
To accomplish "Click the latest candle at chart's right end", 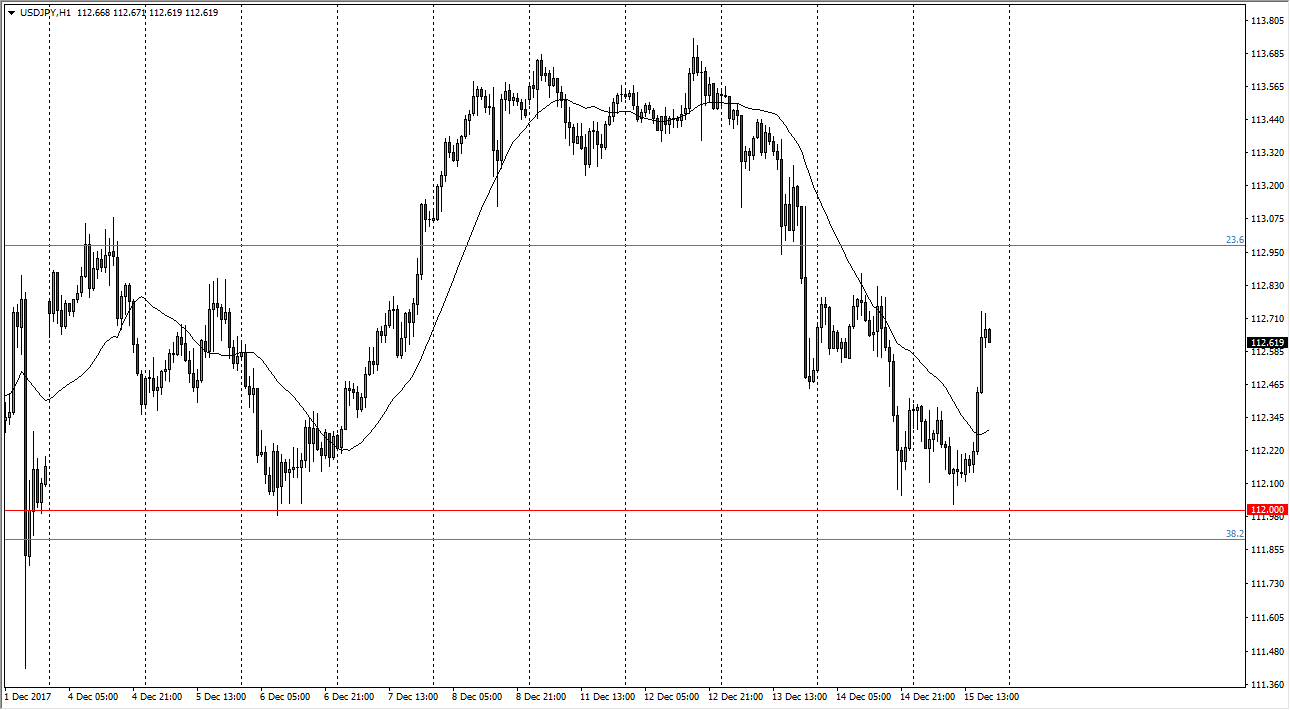I will click(989, 335).
